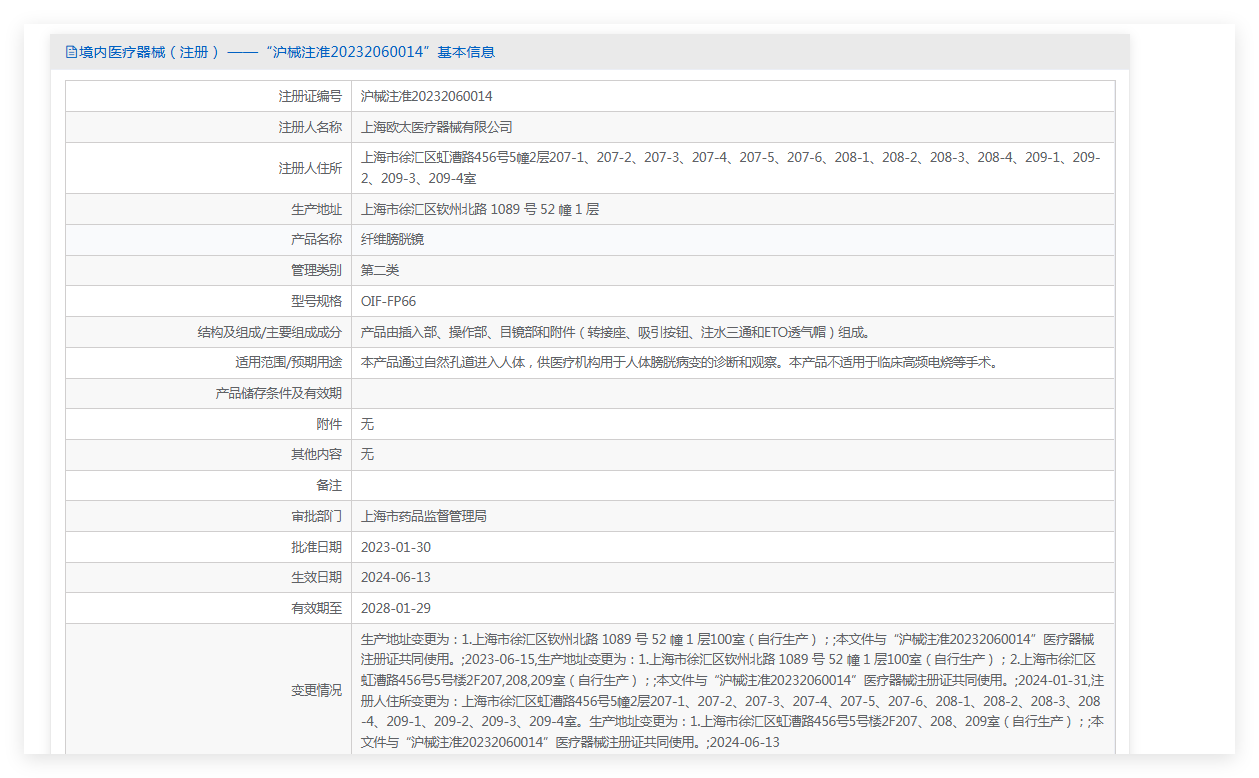Click the empty 产品储存条件及有效期 value cell
The height and width of the screenshot is (778, 1259).
(x=732, y=393)
